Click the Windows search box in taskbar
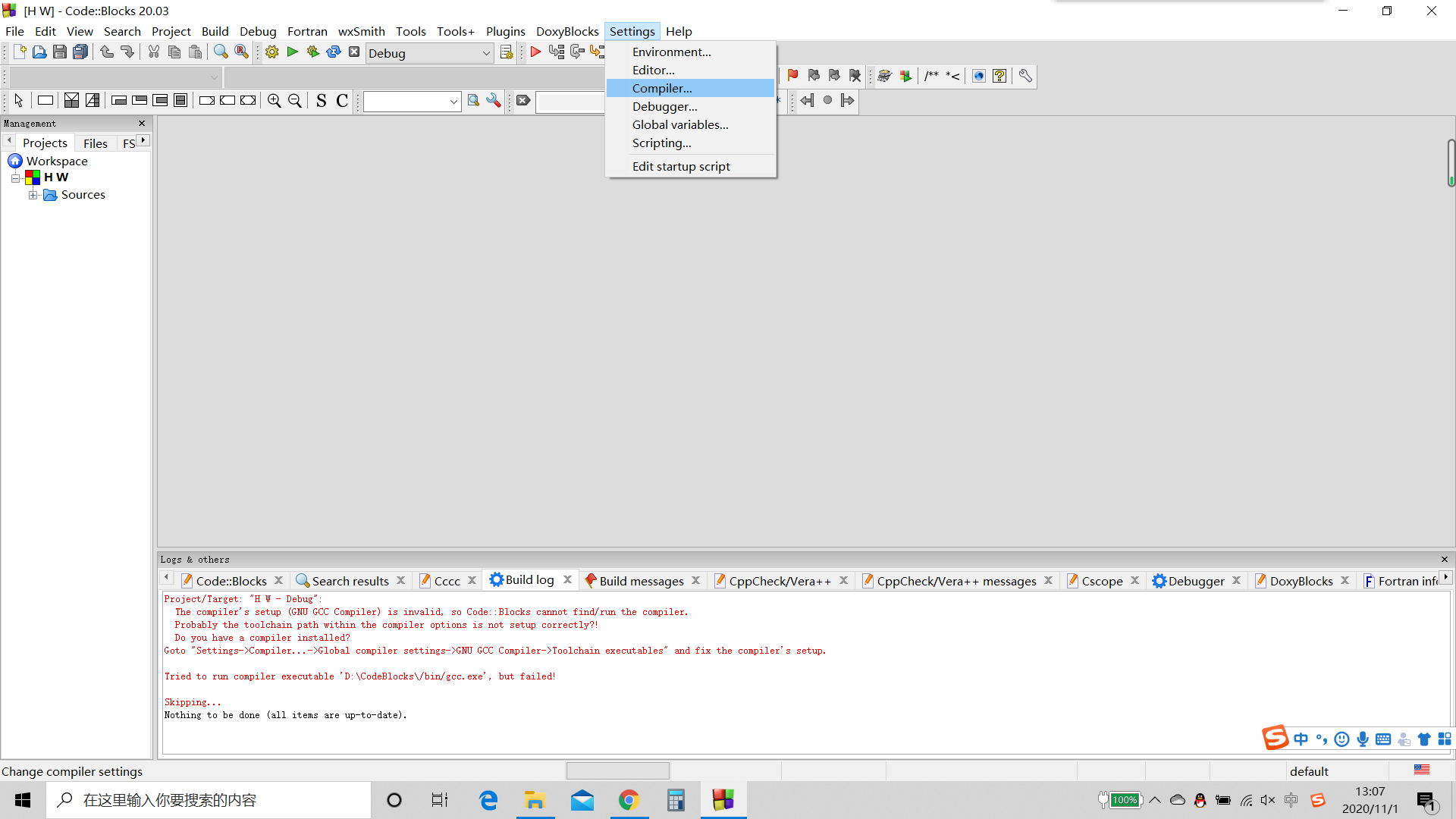Image resolution: width=1456 pixels, height=819 pixels. tap(209, 800)
